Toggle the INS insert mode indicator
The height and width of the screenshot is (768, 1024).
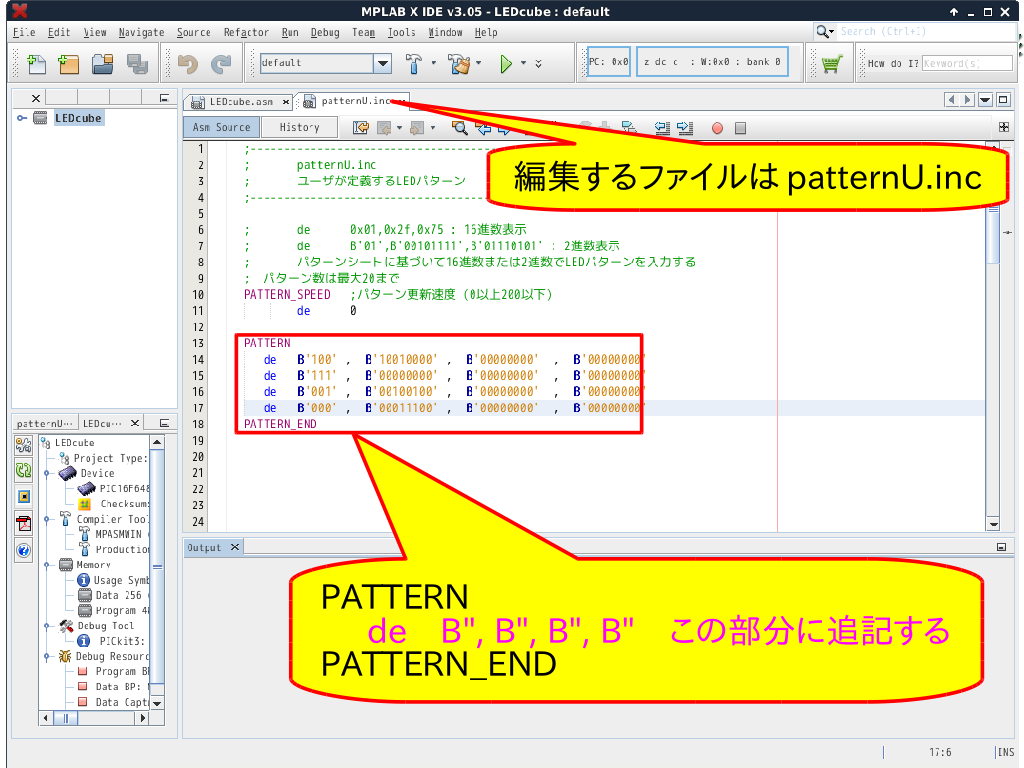click(x=1006, y=752)
